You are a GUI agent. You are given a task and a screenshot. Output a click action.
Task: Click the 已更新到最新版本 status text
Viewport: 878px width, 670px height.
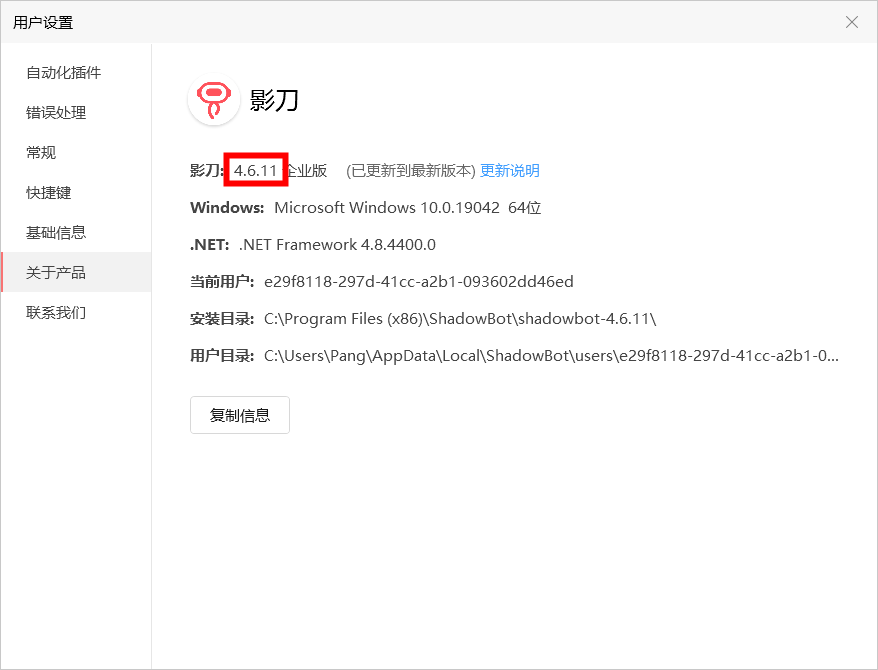(x=410, y=170)
